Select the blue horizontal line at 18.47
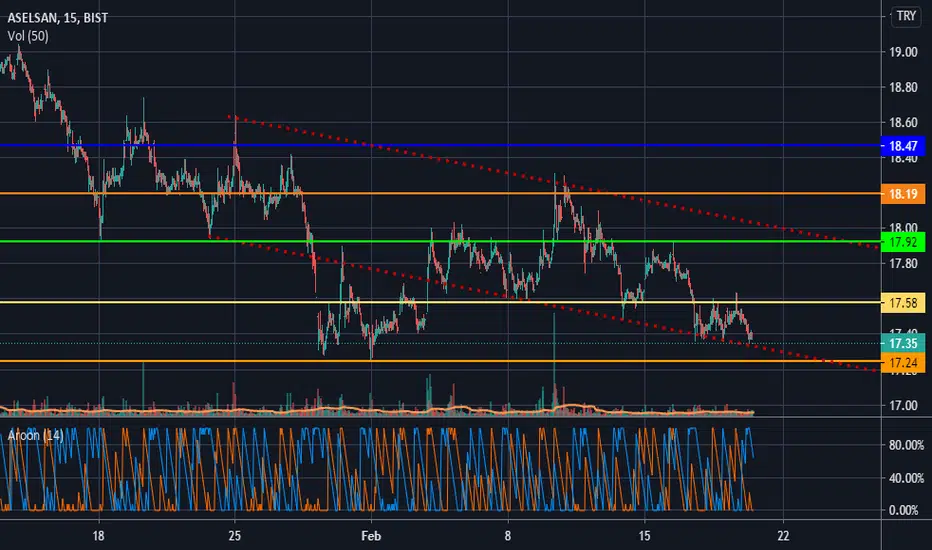This screenshot has height=550, width=932. 440,145
